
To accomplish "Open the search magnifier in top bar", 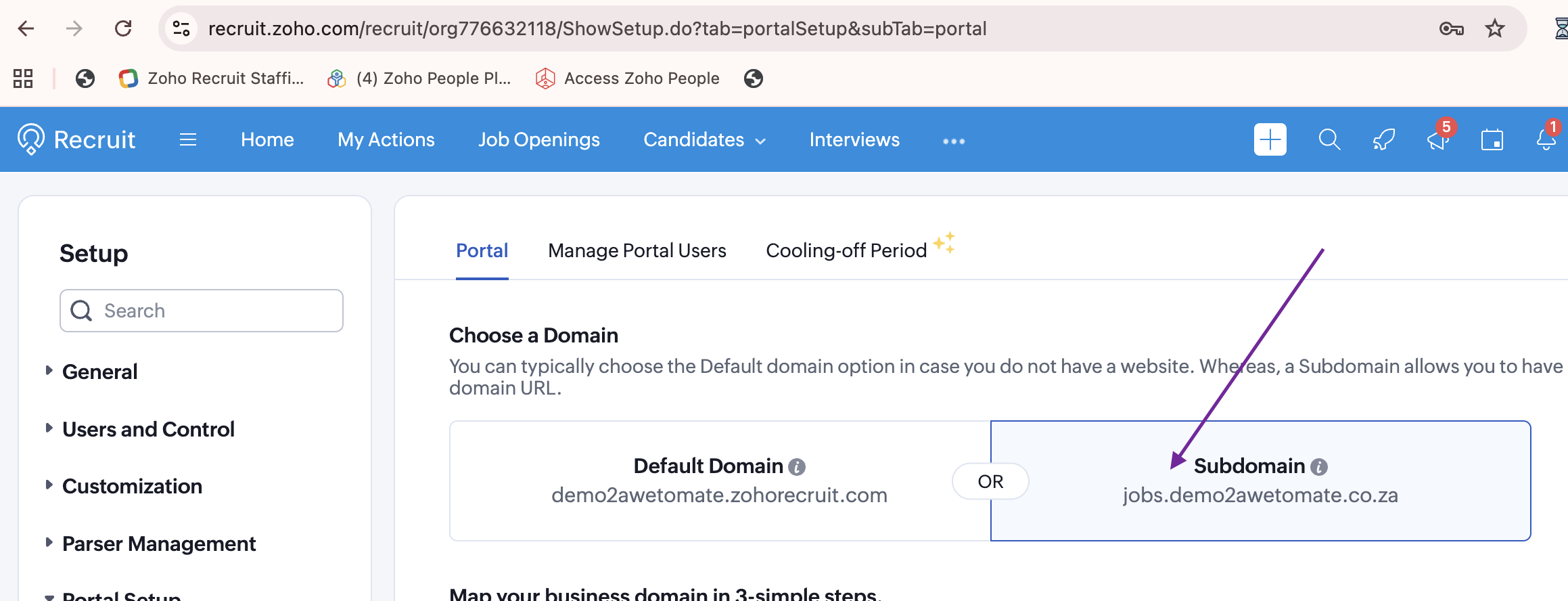I will coord(1329,140).
